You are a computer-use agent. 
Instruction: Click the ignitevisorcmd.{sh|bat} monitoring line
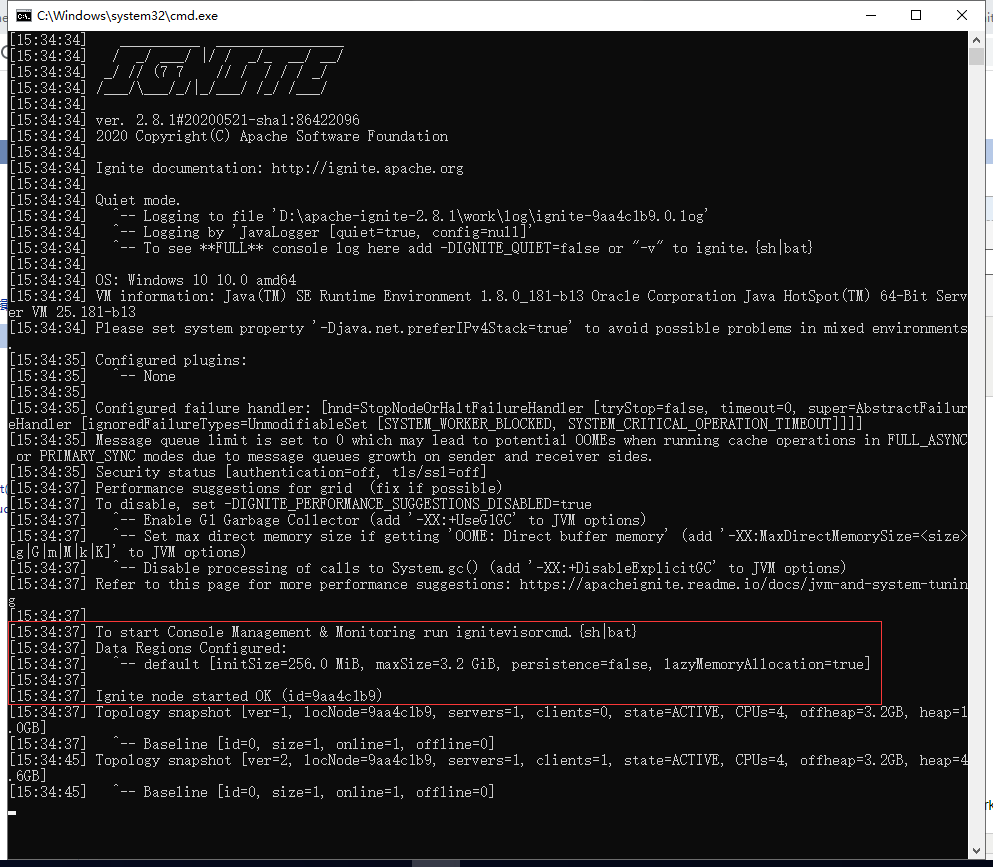[x=366, y=632]
